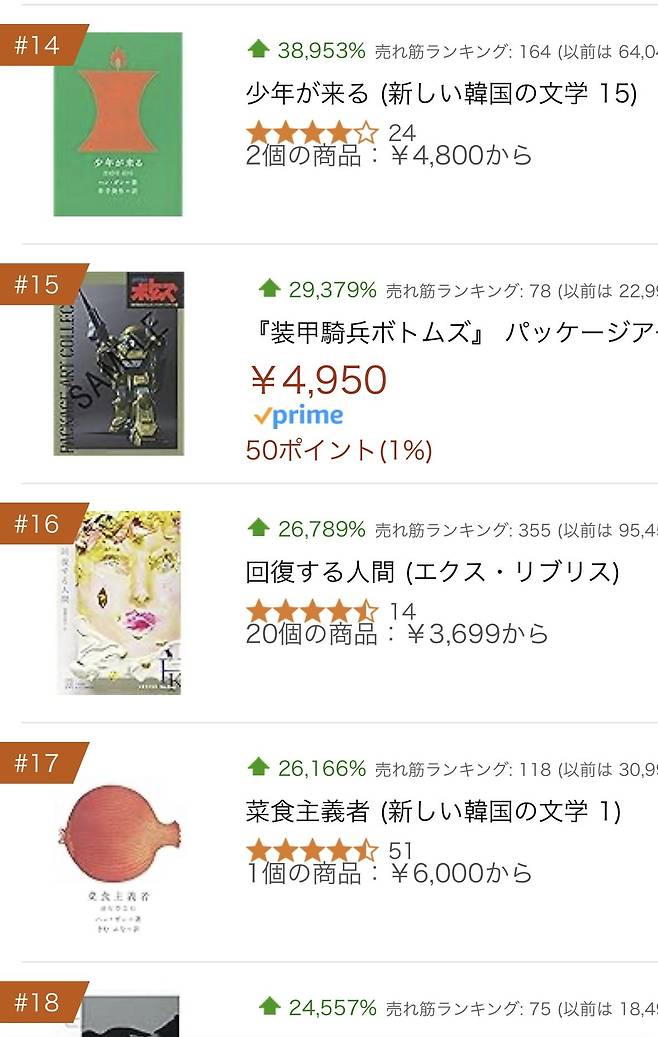The height and width of the screenshot is (1037, 658).
Task: Click the #15 rank badge
Action: (x=37, y=284)
